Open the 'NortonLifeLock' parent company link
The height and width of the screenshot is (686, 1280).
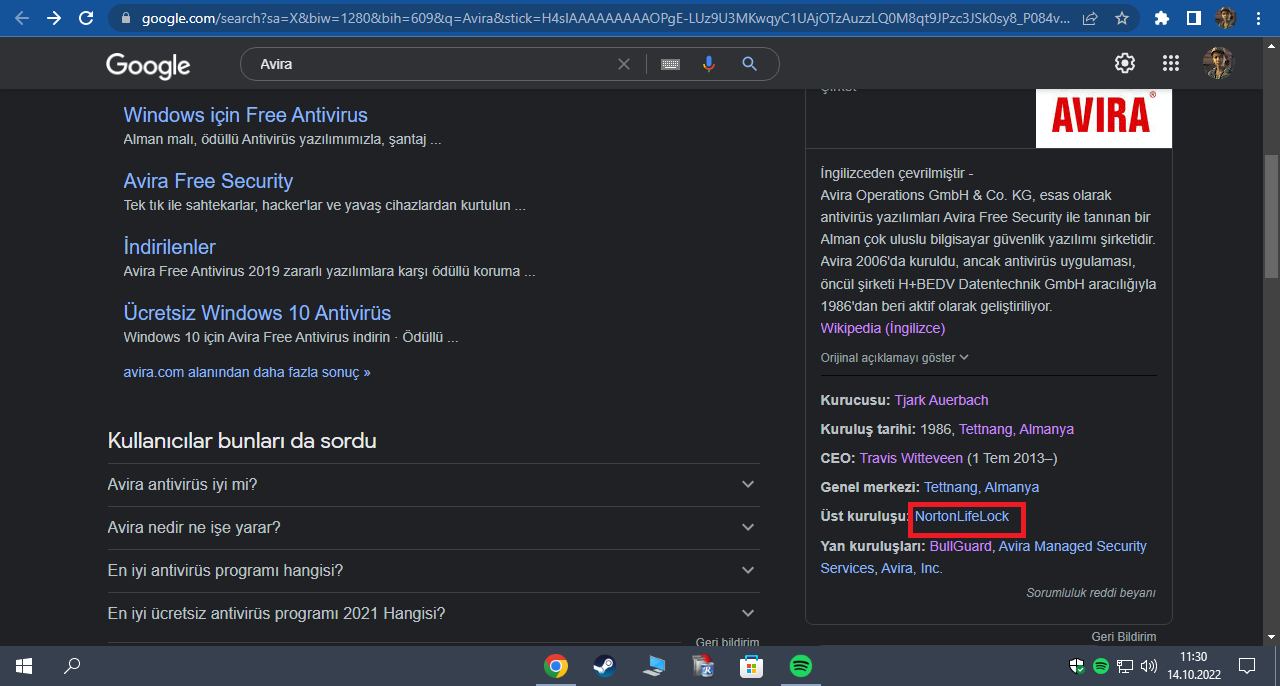(x=962, y=516)
